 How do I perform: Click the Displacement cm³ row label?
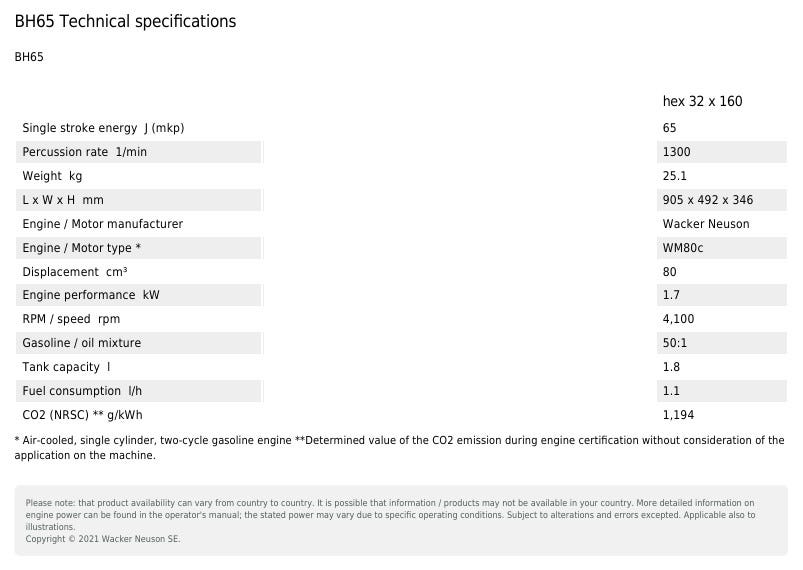point(74,272)
